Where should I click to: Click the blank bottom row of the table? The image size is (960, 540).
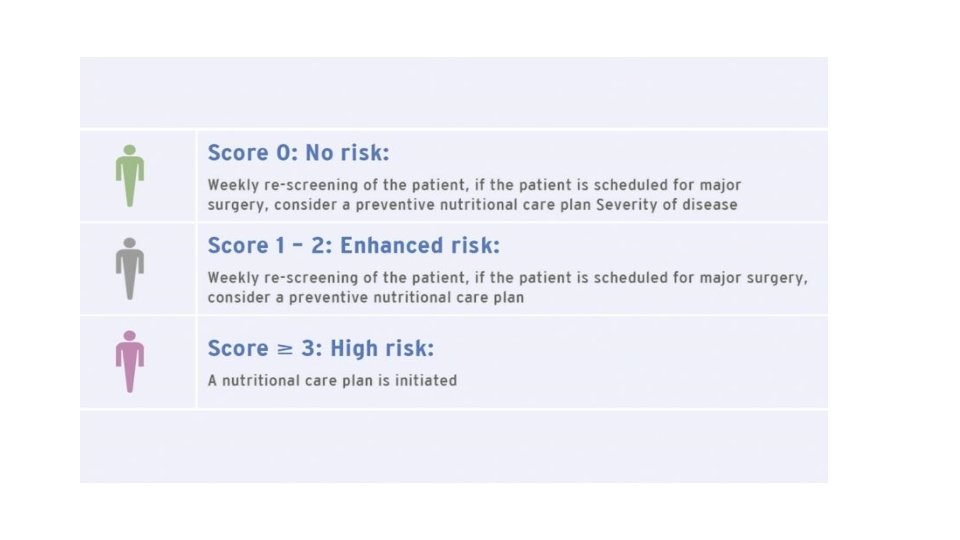(x=453, y=446)
